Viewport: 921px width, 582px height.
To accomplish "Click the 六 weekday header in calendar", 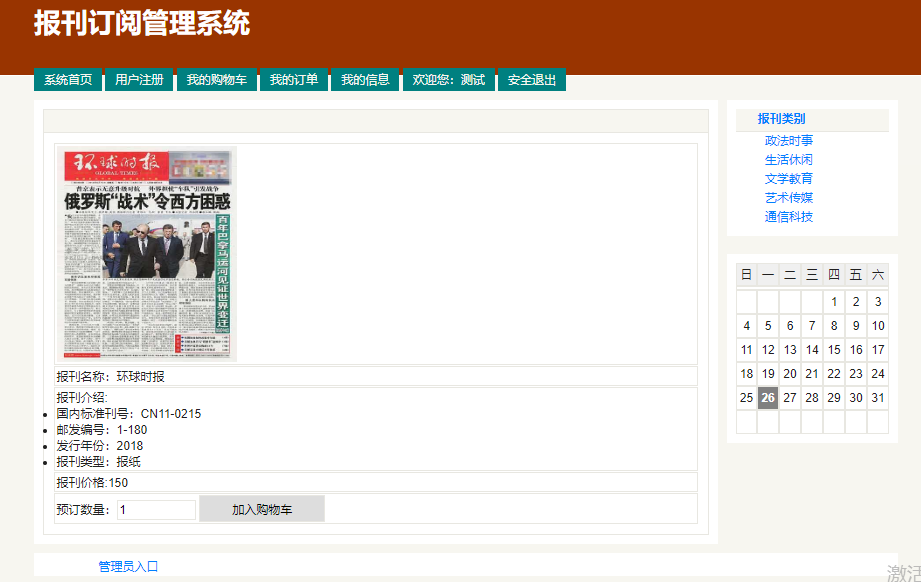I will [878, 275].
